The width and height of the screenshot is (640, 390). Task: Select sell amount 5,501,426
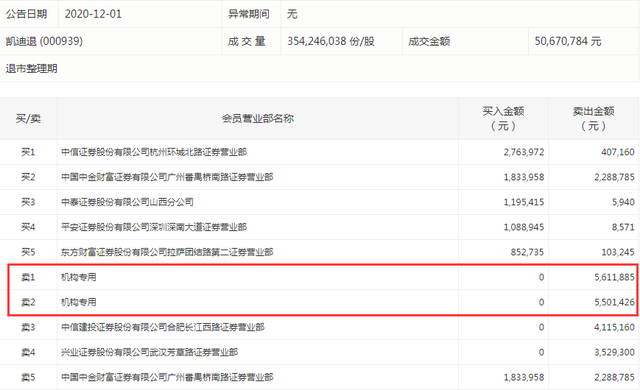[x=614, y=302]
